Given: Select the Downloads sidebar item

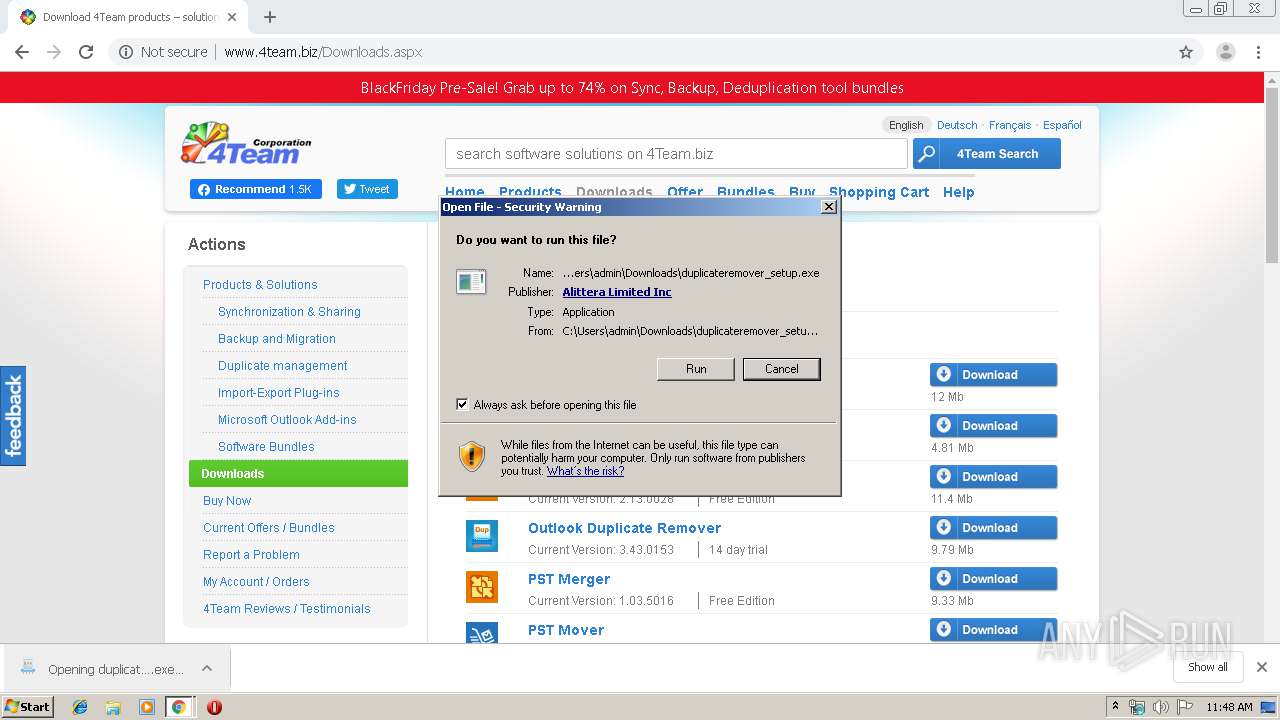Looking at the screenshot, I should click(298, 474).
